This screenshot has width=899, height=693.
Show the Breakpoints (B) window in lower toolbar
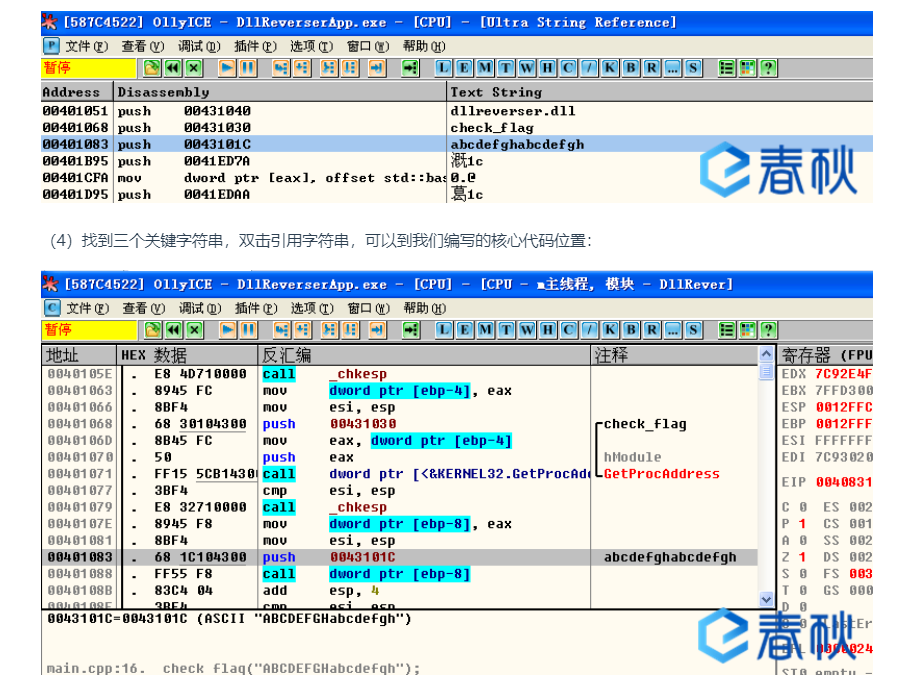pos(631,329)
